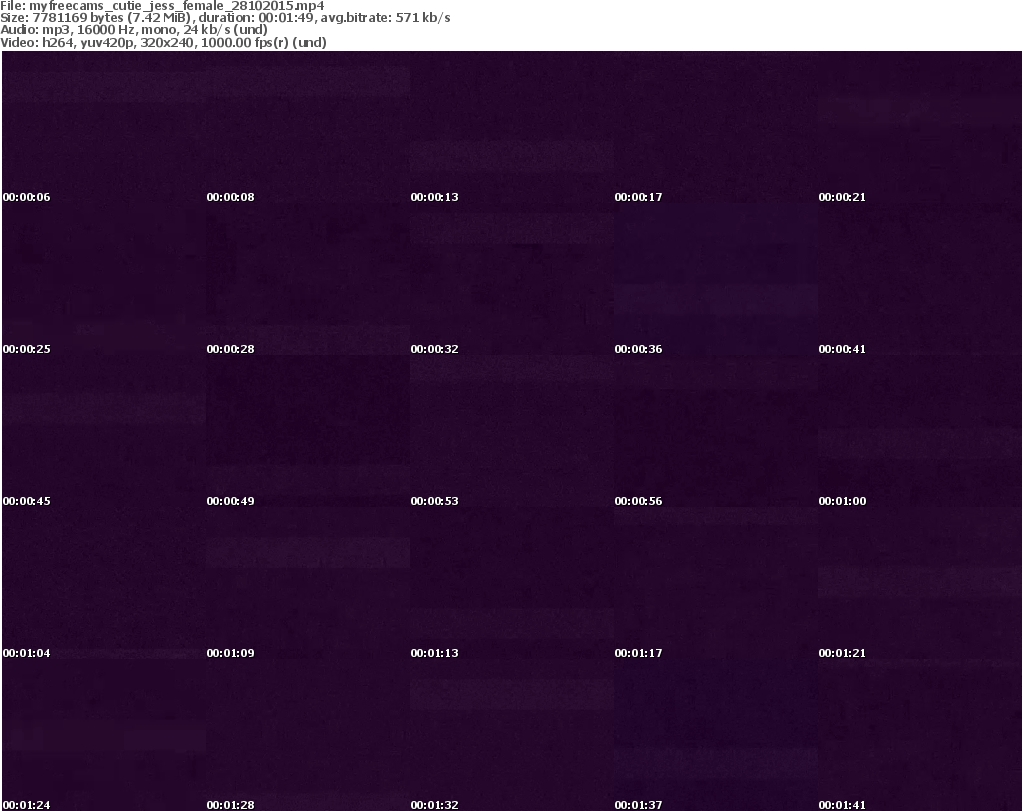
Task: Select the thumbnail frame at 00:00:28
Action: pyautogui.click(x=308, y=279)
